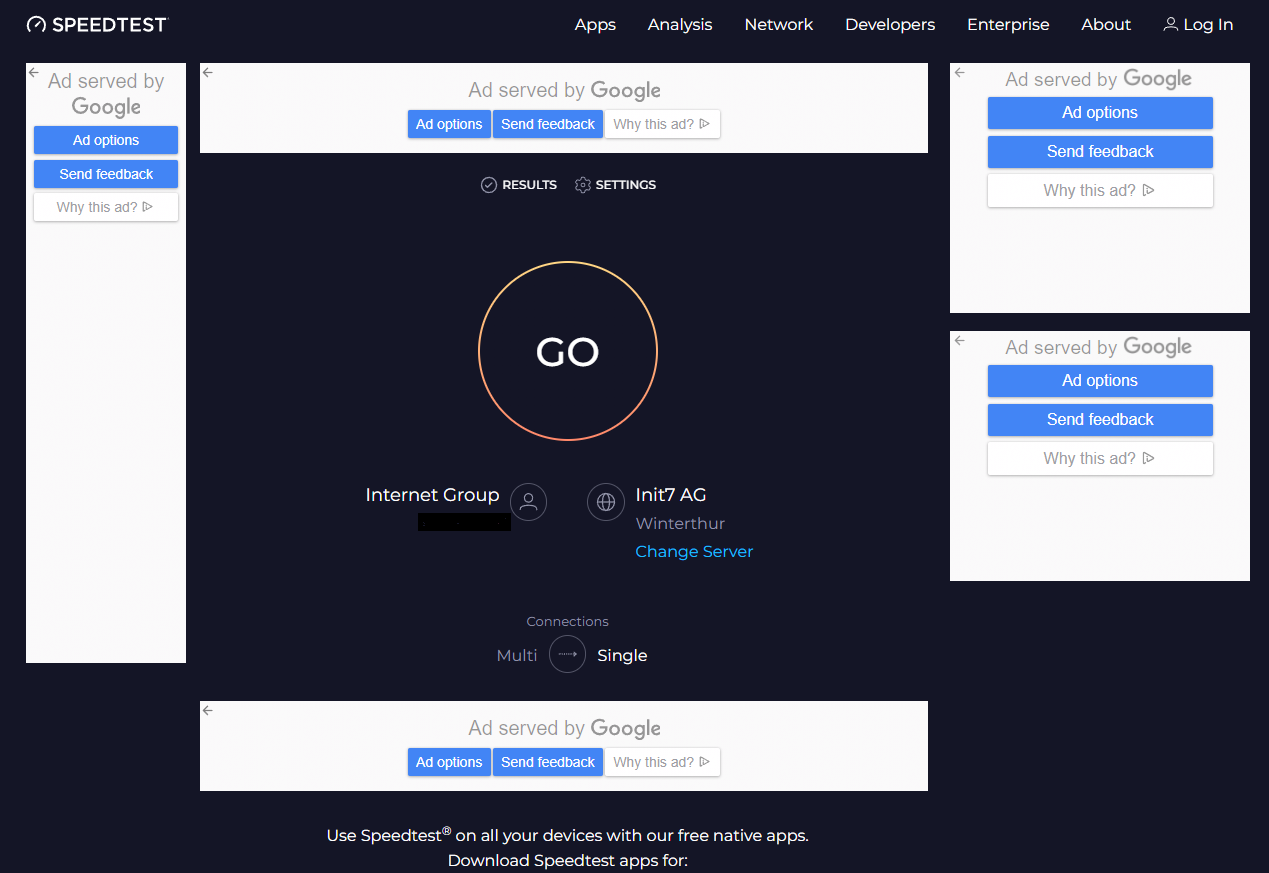Click the globe icon next to Init7 AG

point(605,502)
